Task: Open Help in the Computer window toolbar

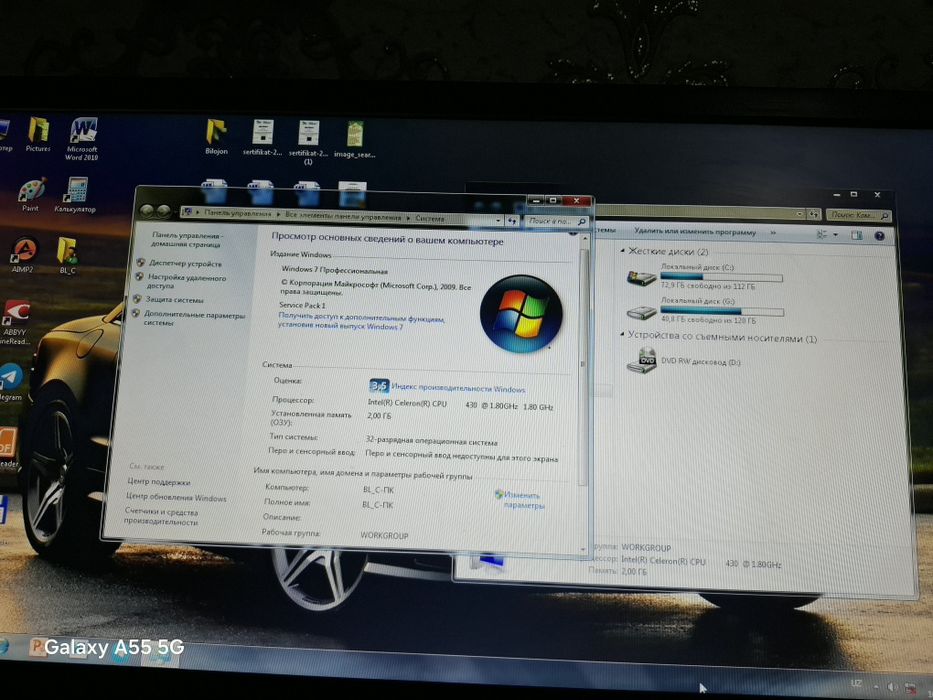Action: [x=879, y=236]
